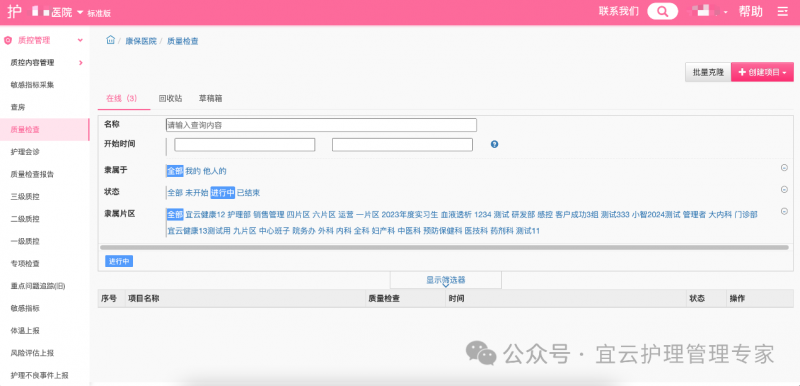The width and height of the screenshot is (800, 386).
Task: Open 查房 in the sidebar
Action: click(18, 107)
